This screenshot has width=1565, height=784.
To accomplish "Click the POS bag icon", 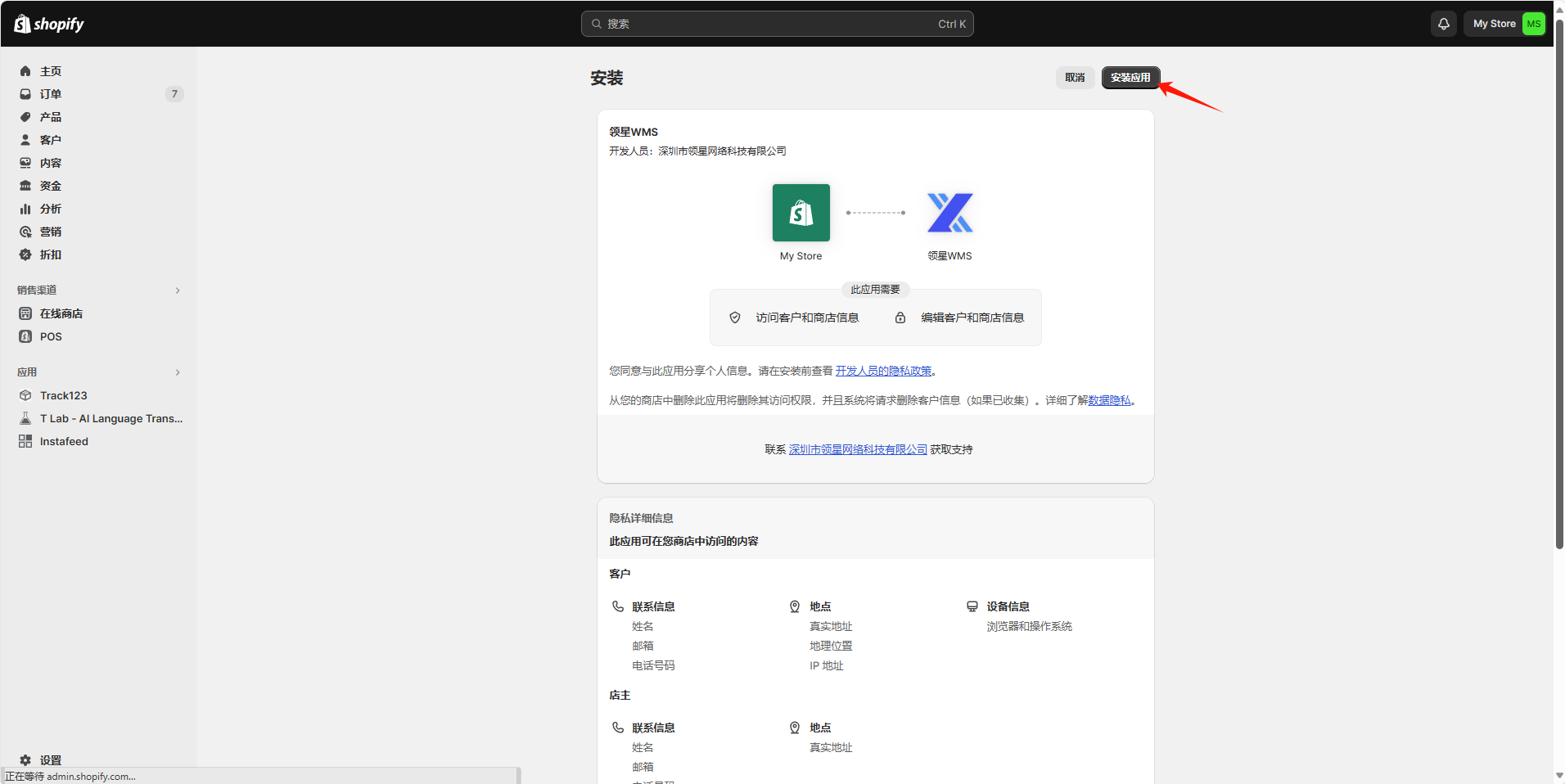I will click(x=25, y=336).
